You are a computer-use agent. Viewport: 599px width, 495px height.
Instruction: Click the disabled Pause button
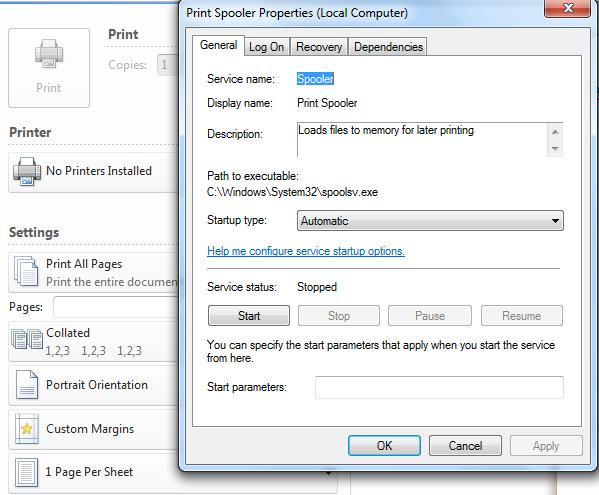click(x=430, y=316)
